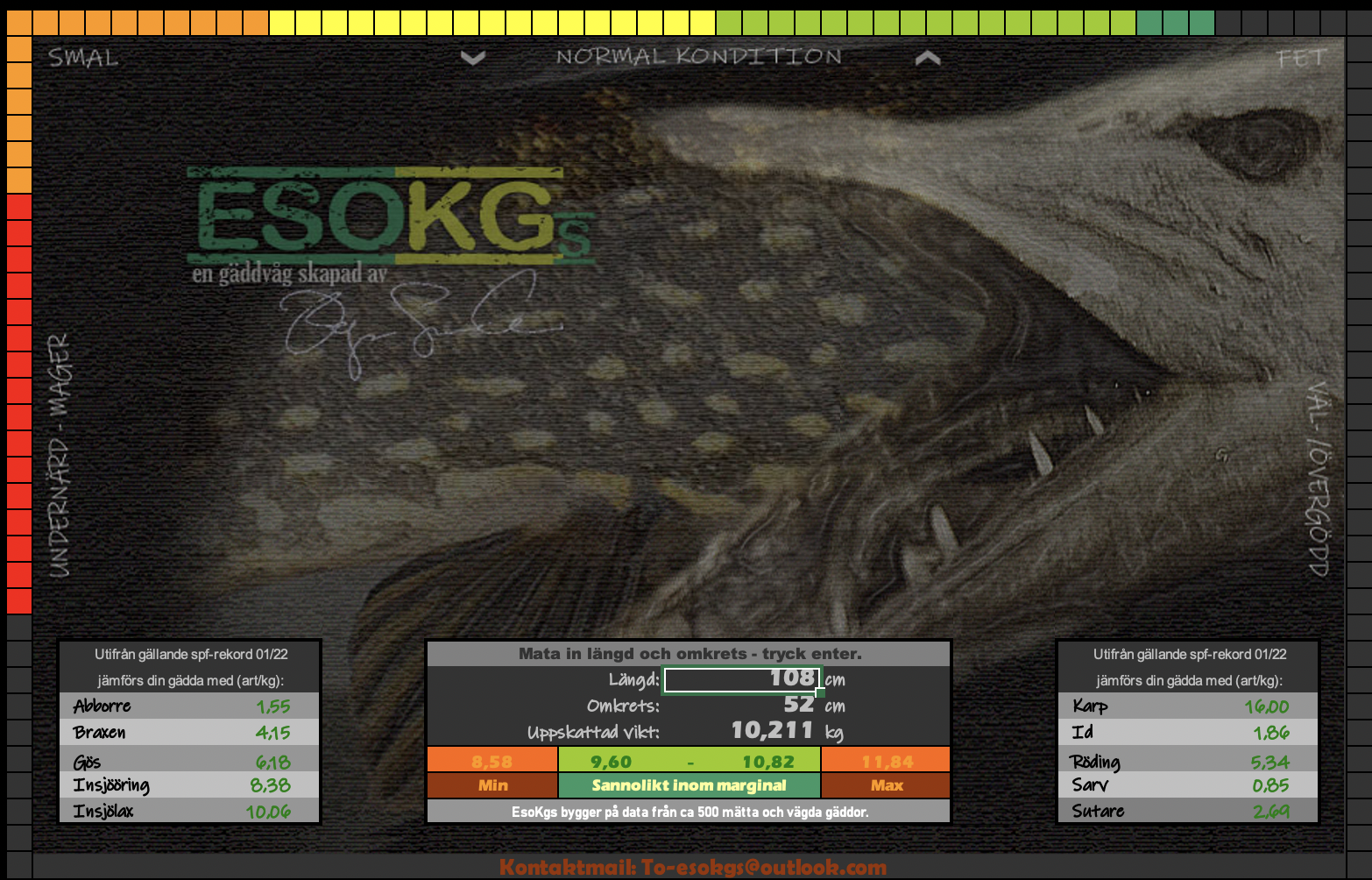Click the ESOKGs logo
The height and width of the screenshot is (880, 1372).
(391, 217)
